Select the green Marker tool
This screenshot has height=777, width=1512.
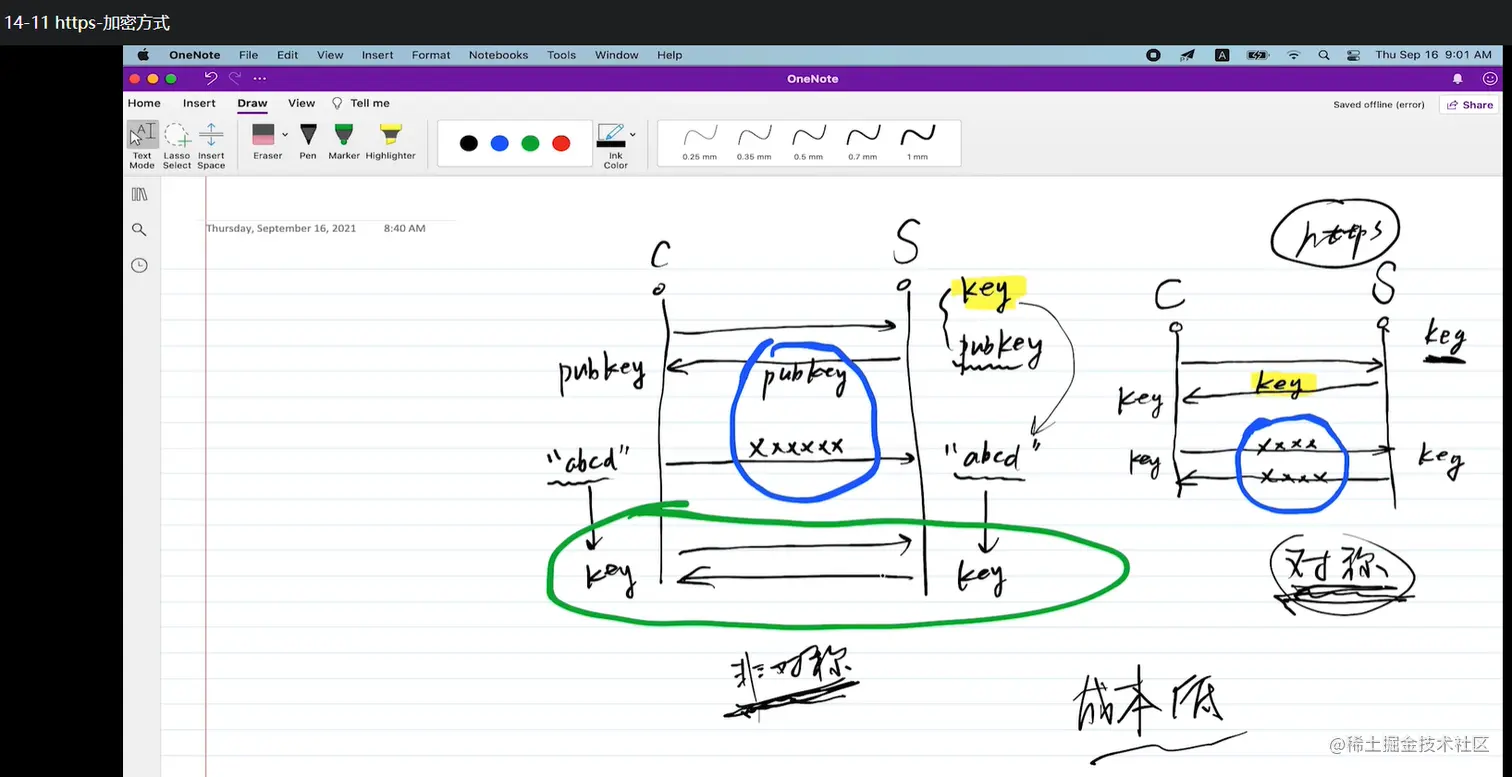pyautogui.click(x=343, y=141)
